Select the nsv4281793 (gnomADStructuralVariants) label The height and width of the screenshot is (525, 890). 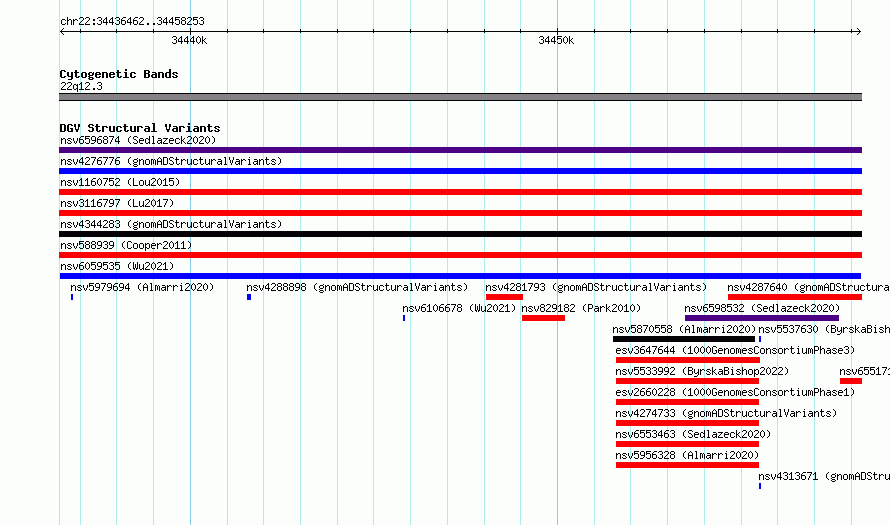tap(596, 287)
